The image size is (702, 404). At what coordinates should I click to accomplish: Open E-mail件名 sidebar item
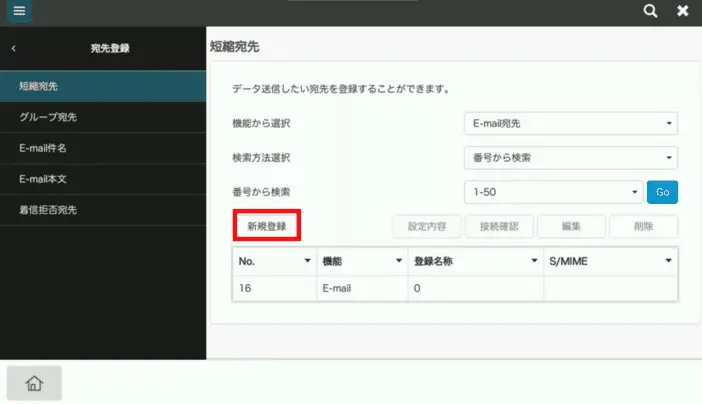tap(103, 149)
